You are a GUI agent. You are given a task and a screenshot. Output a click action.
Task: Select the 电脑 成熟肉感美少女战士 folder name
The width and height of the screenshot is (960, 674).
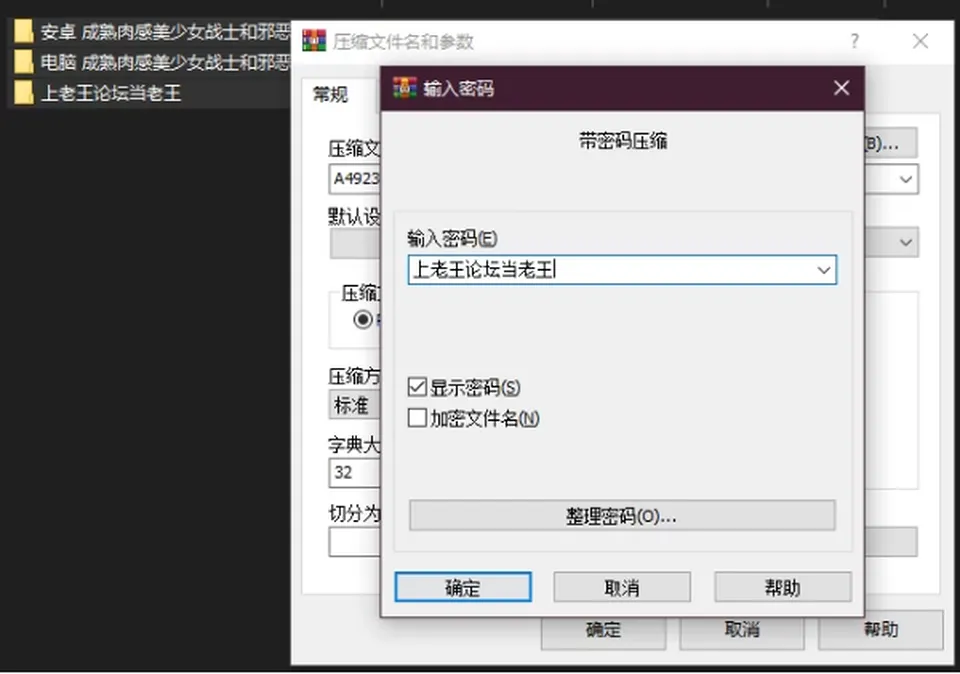tap(165, 62)
